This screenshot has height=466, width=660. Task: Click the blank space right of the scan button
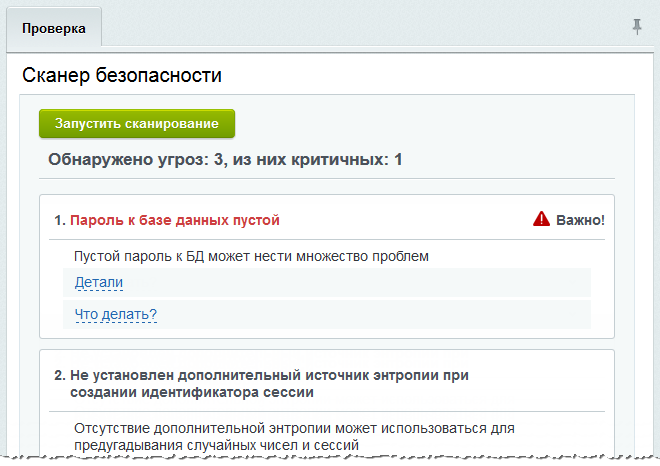[420, 124]
